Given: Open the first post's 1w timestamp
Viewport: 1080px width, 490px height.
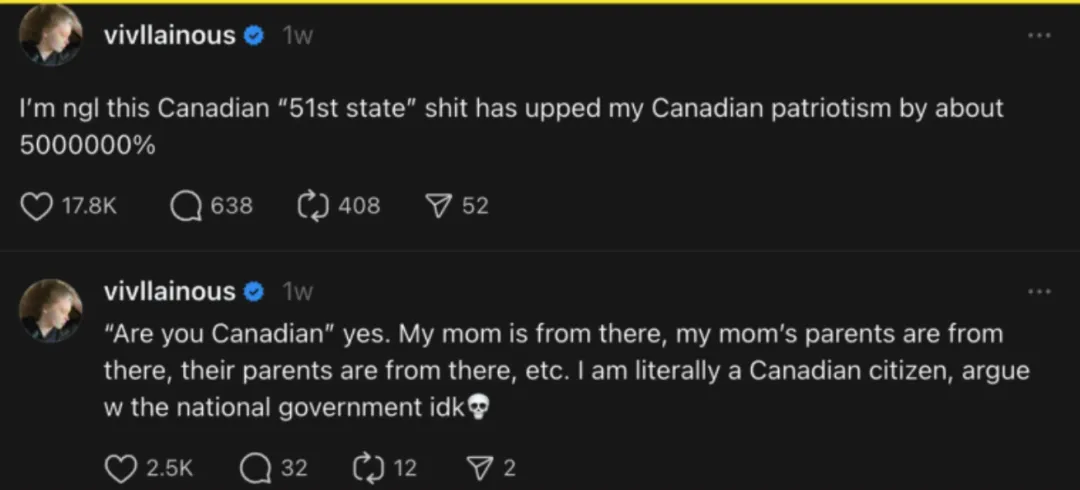Looking at the screenshot, I should tap(298, 35).
